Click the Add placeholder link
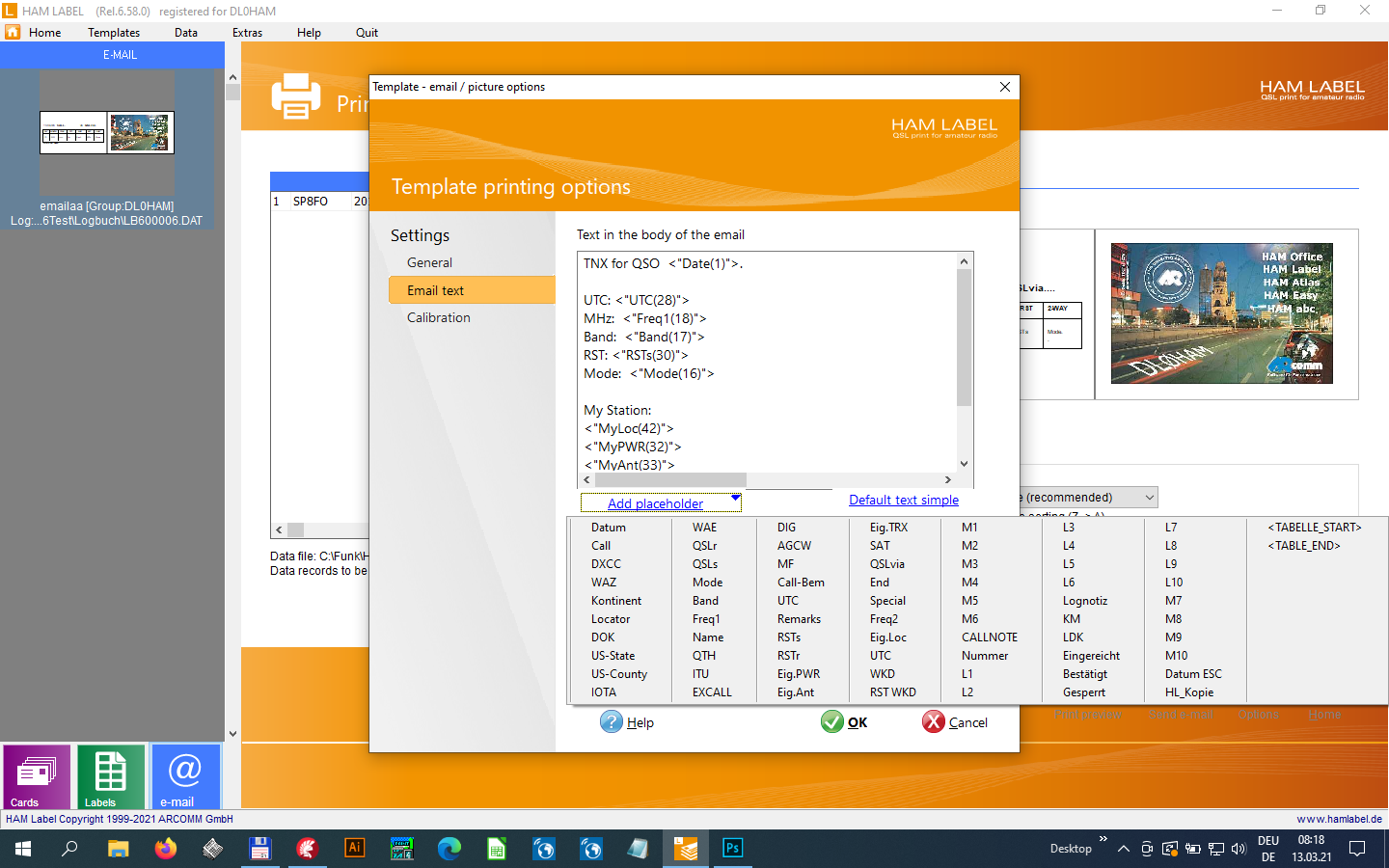The height and width of the screenshot is (868, 1389). pyautogui.click(x=655, y=503)
